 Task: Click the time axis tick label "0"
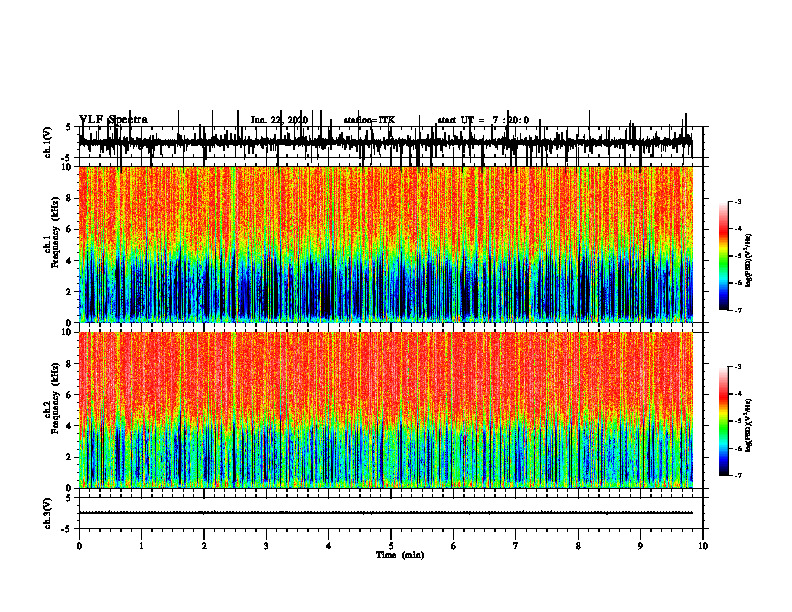[x=79, y=546]
